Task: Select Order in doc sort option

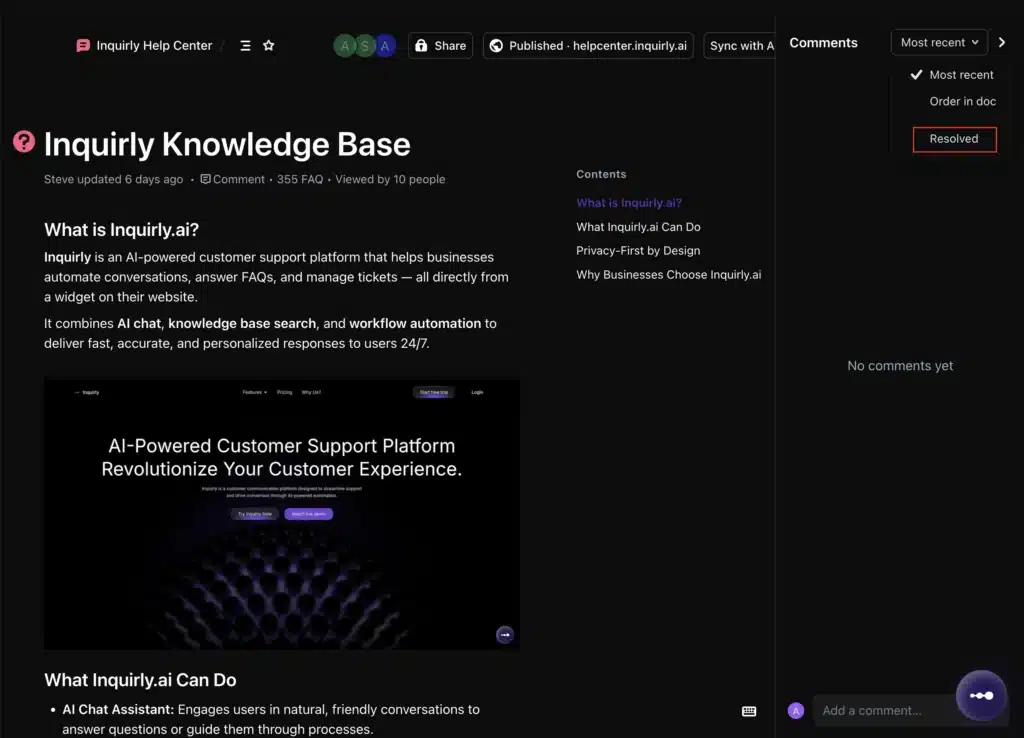Action: click(962, 101)
